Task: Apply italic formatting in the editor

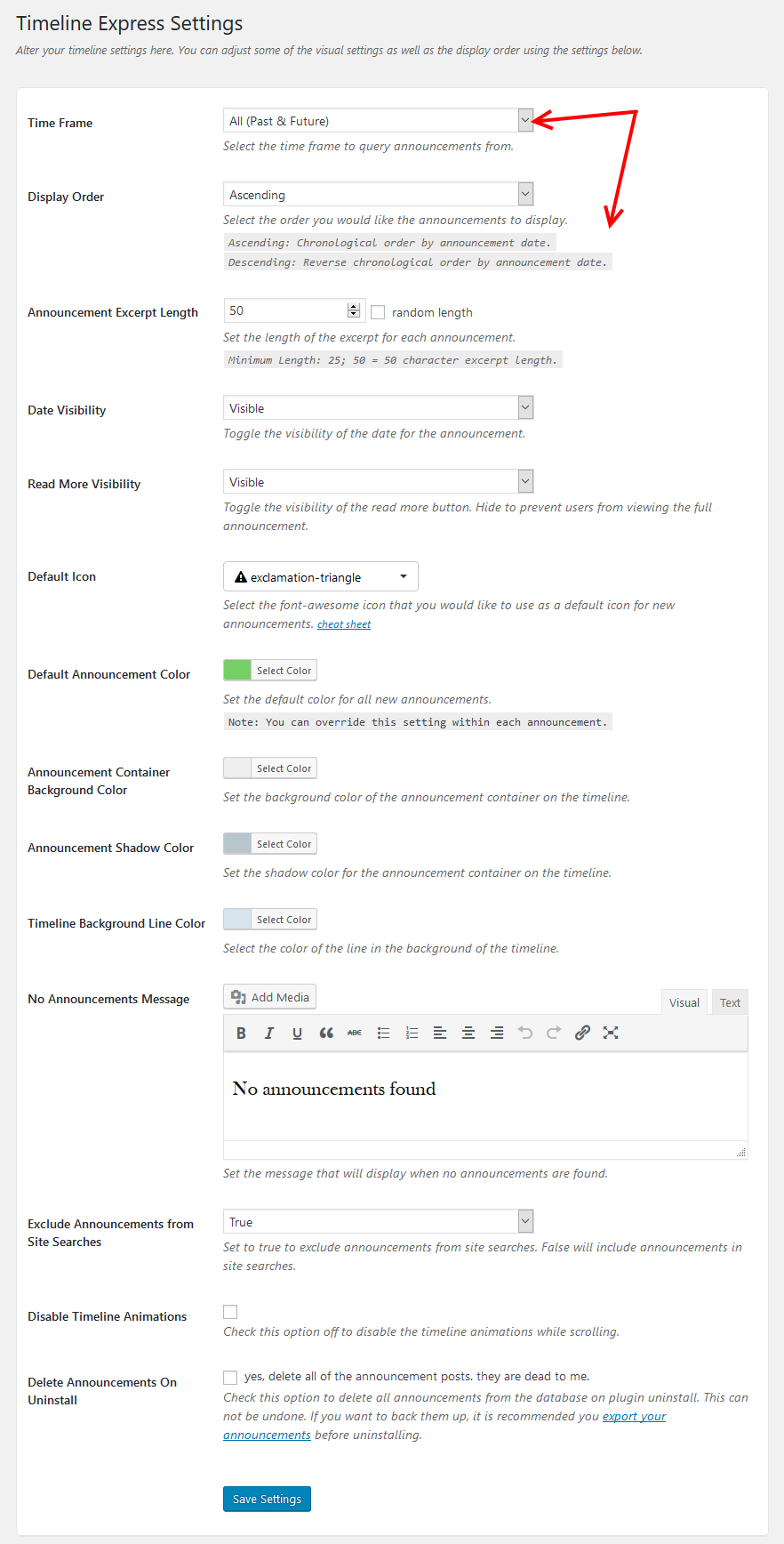Action: 269,1033
